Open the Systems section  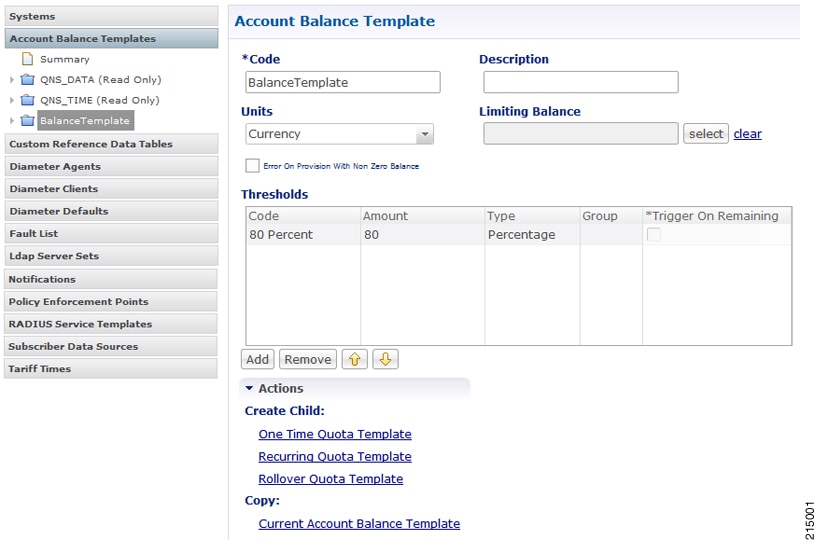[x=111, y=16]
